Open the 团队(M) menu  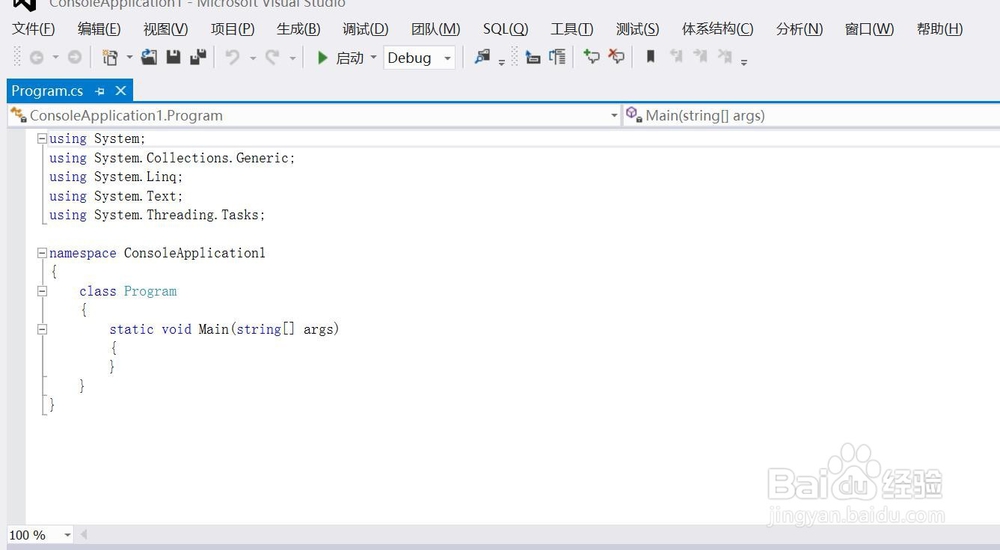coord(436,29)
